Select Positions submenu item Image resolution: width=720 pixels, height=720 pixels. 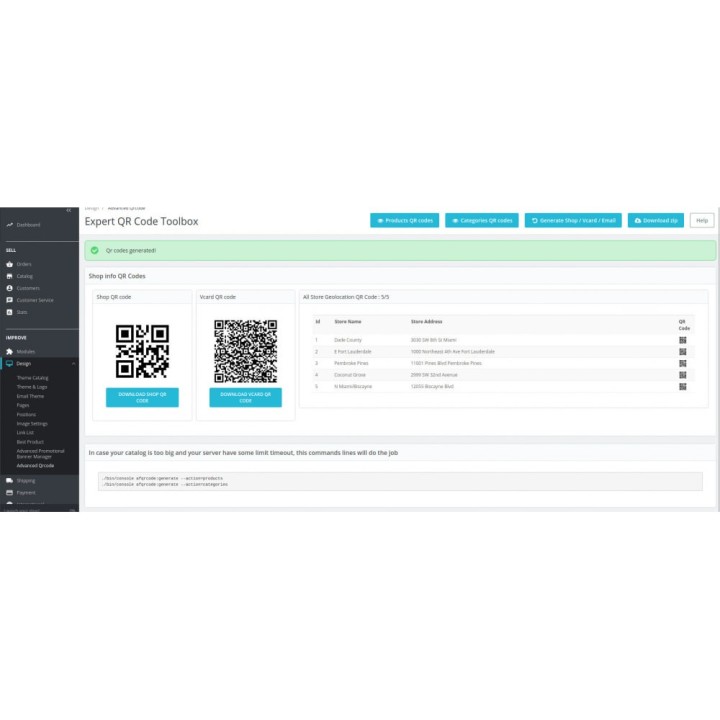pyautogui.click(x=26, y=415)
